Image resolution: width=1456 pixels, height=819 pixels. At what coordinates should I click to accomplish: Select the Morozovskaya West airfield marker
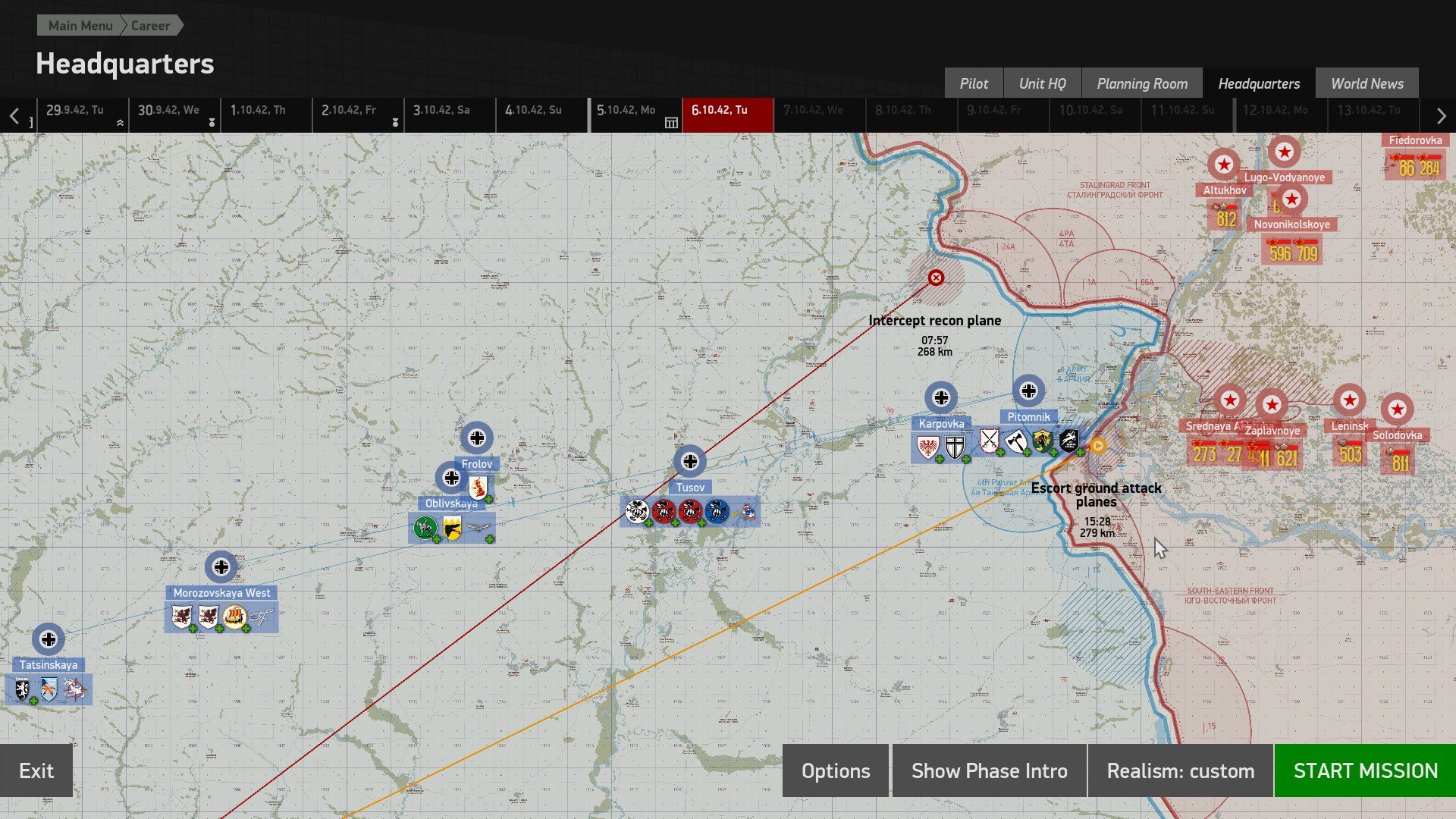[221, 567]
